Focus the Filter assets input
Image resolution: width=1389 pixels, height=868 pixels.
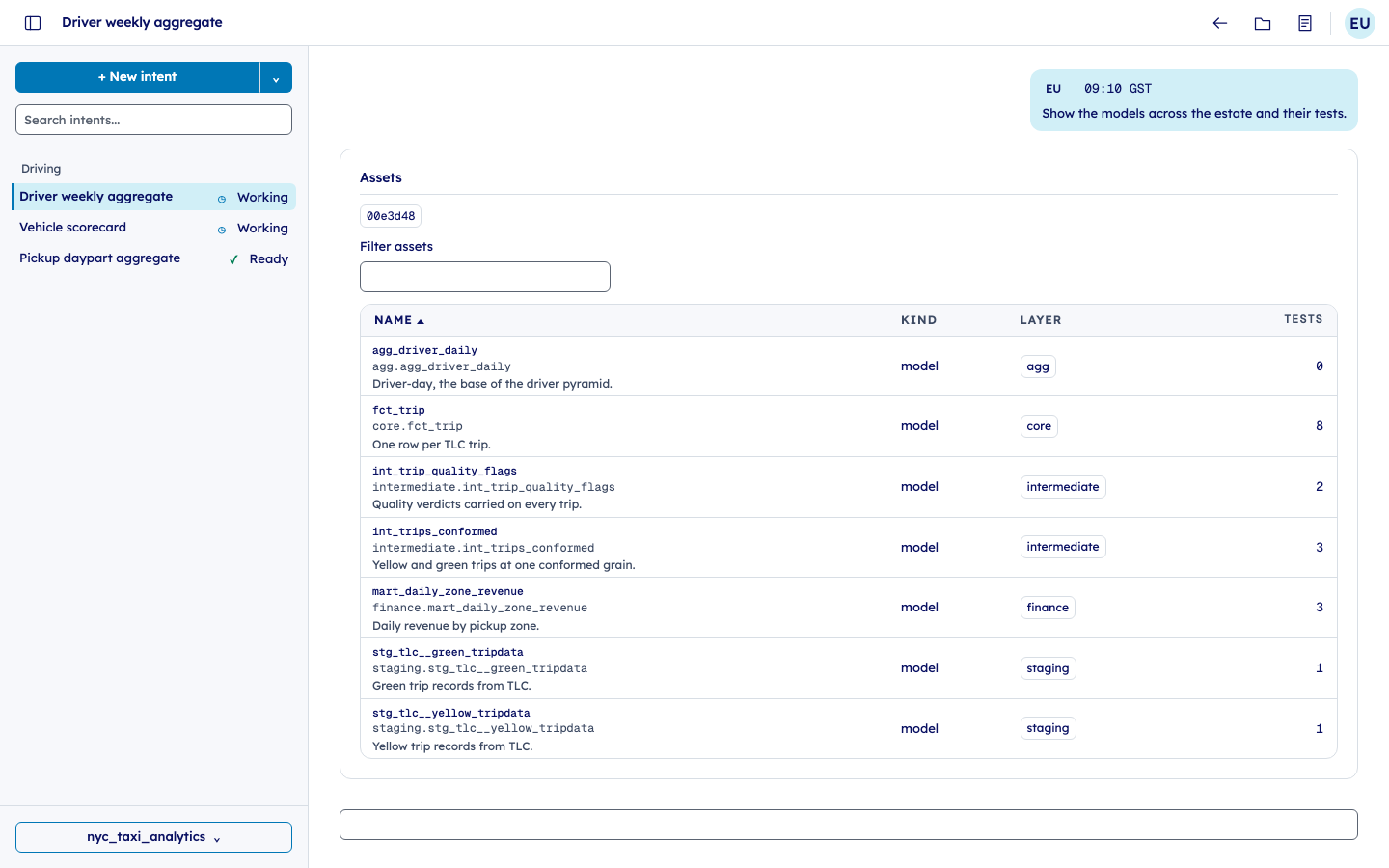pyautogui.click(x=485, y=277)
